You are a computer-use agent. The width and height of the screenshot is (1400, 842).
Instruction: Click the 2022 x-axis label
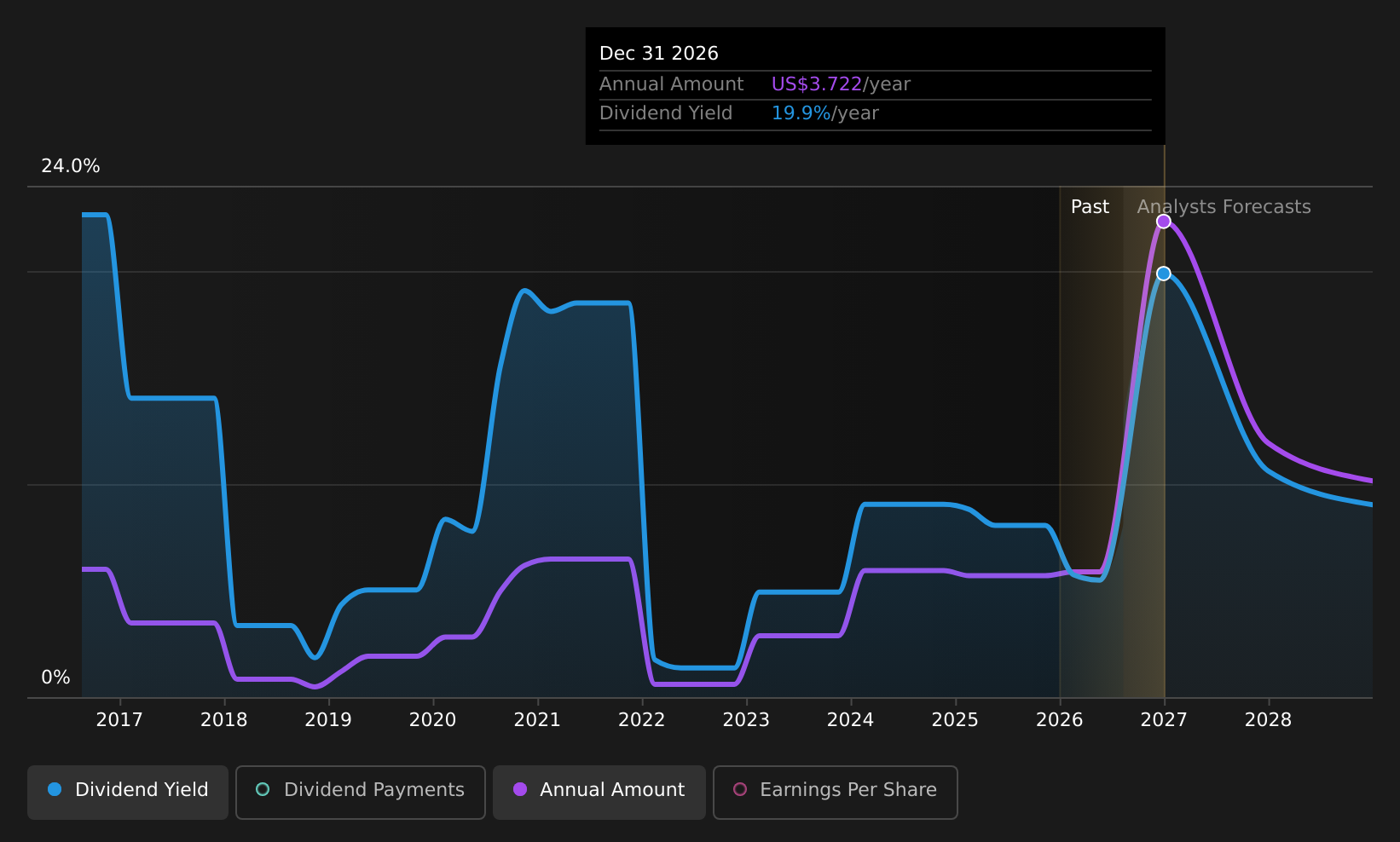pyautogui.click(x=642, y=720)
